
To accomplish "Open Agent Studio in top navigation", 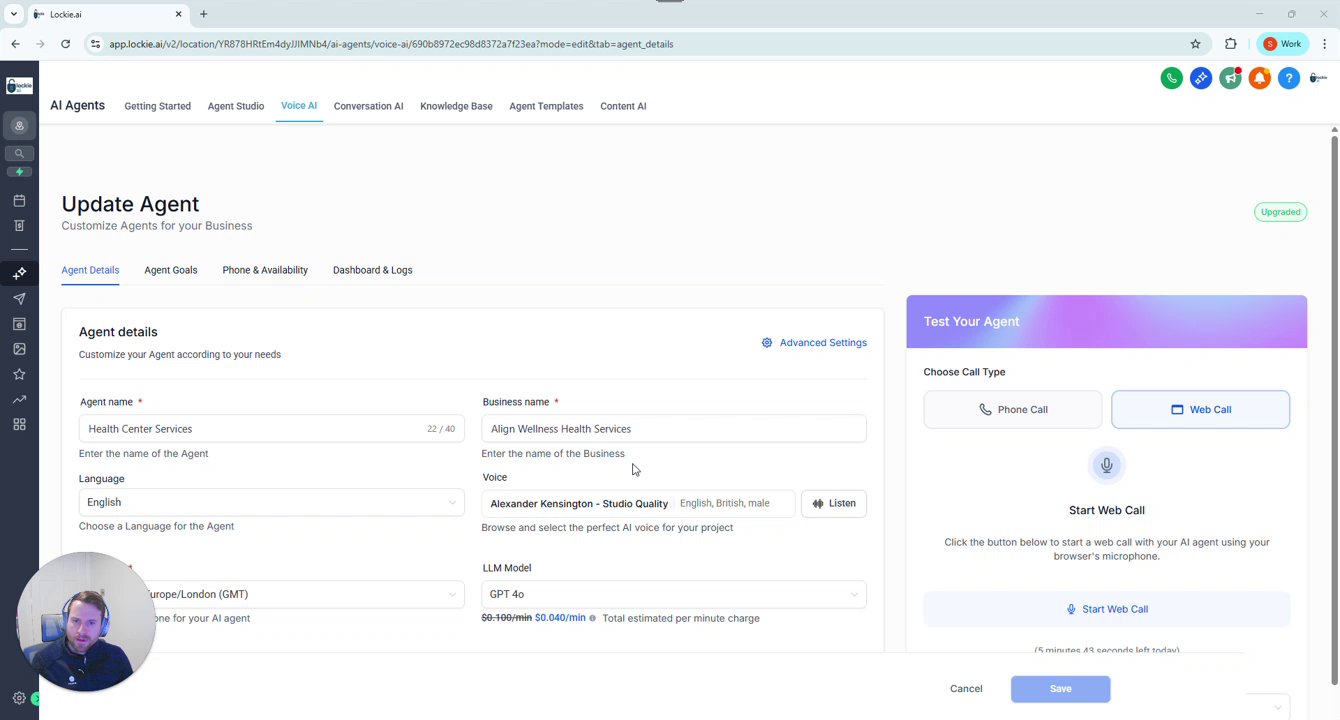I will (x=236, y=106).
